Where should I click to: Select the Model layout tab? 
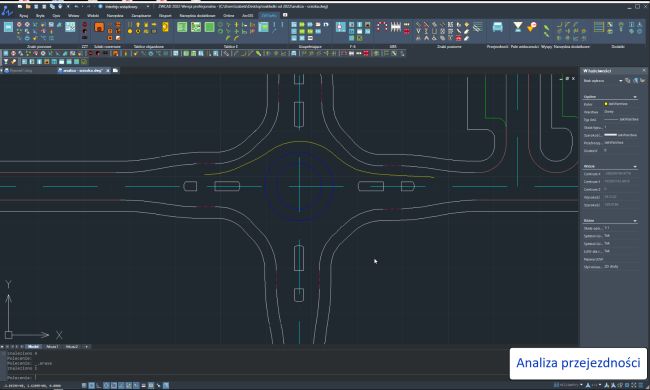click(x=33, y=347)
